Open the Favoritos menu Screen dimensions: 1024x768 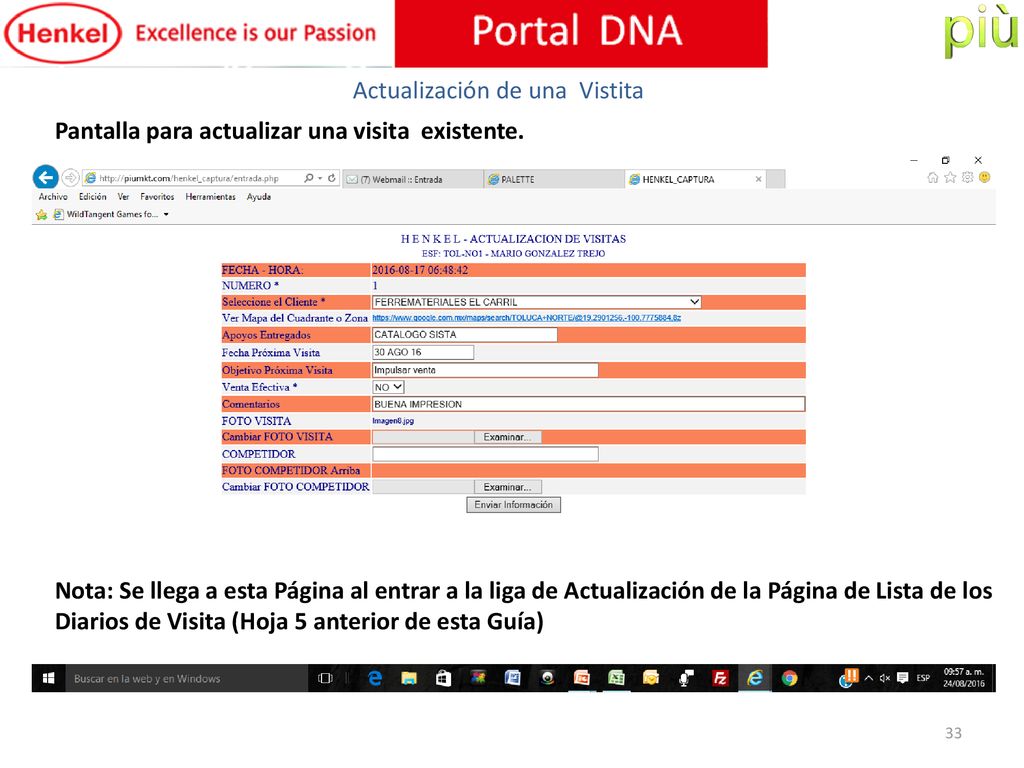tap(157, 197)
